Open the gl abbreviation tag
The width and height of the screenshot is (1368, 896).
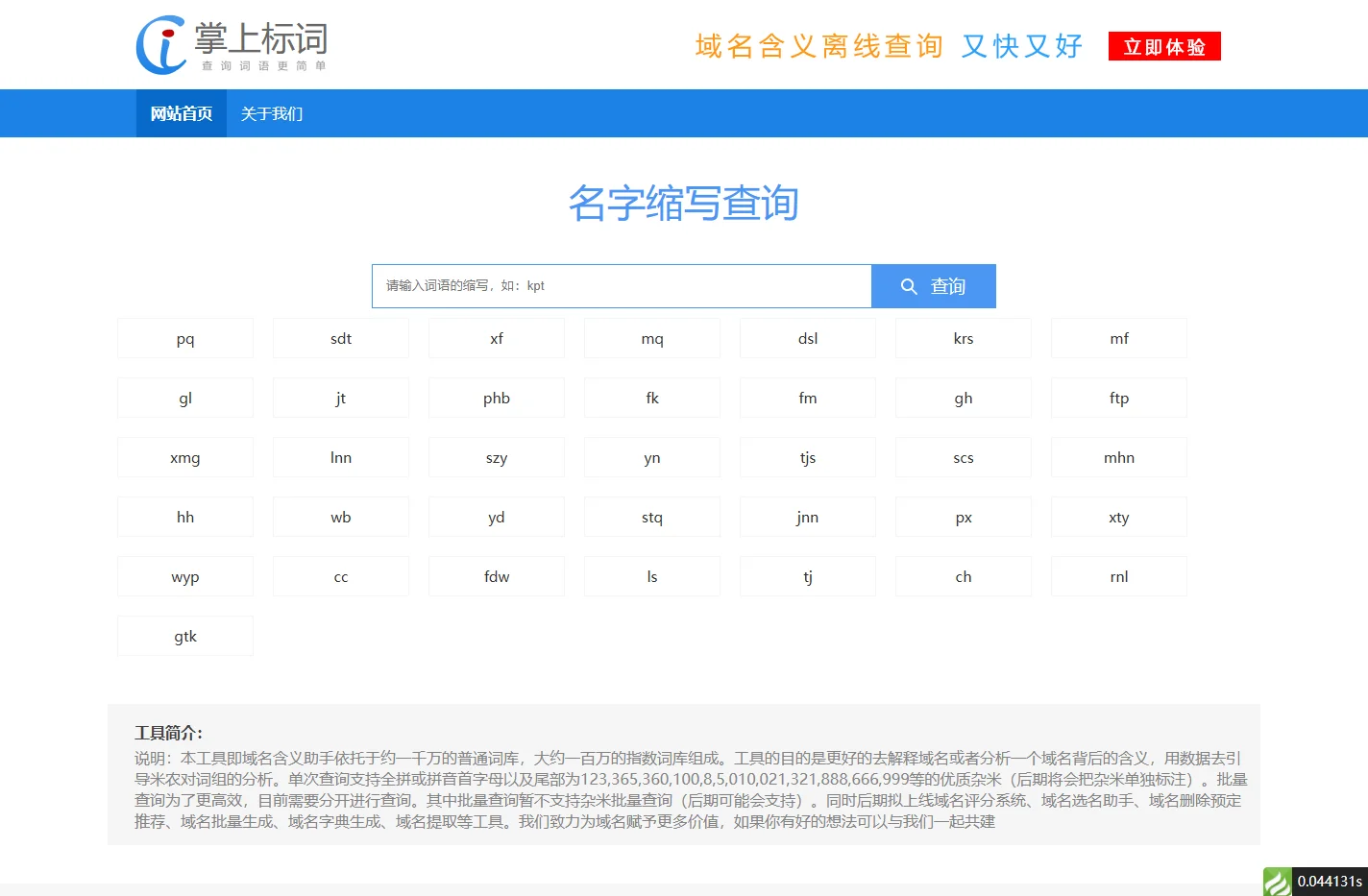click(185, 398)
